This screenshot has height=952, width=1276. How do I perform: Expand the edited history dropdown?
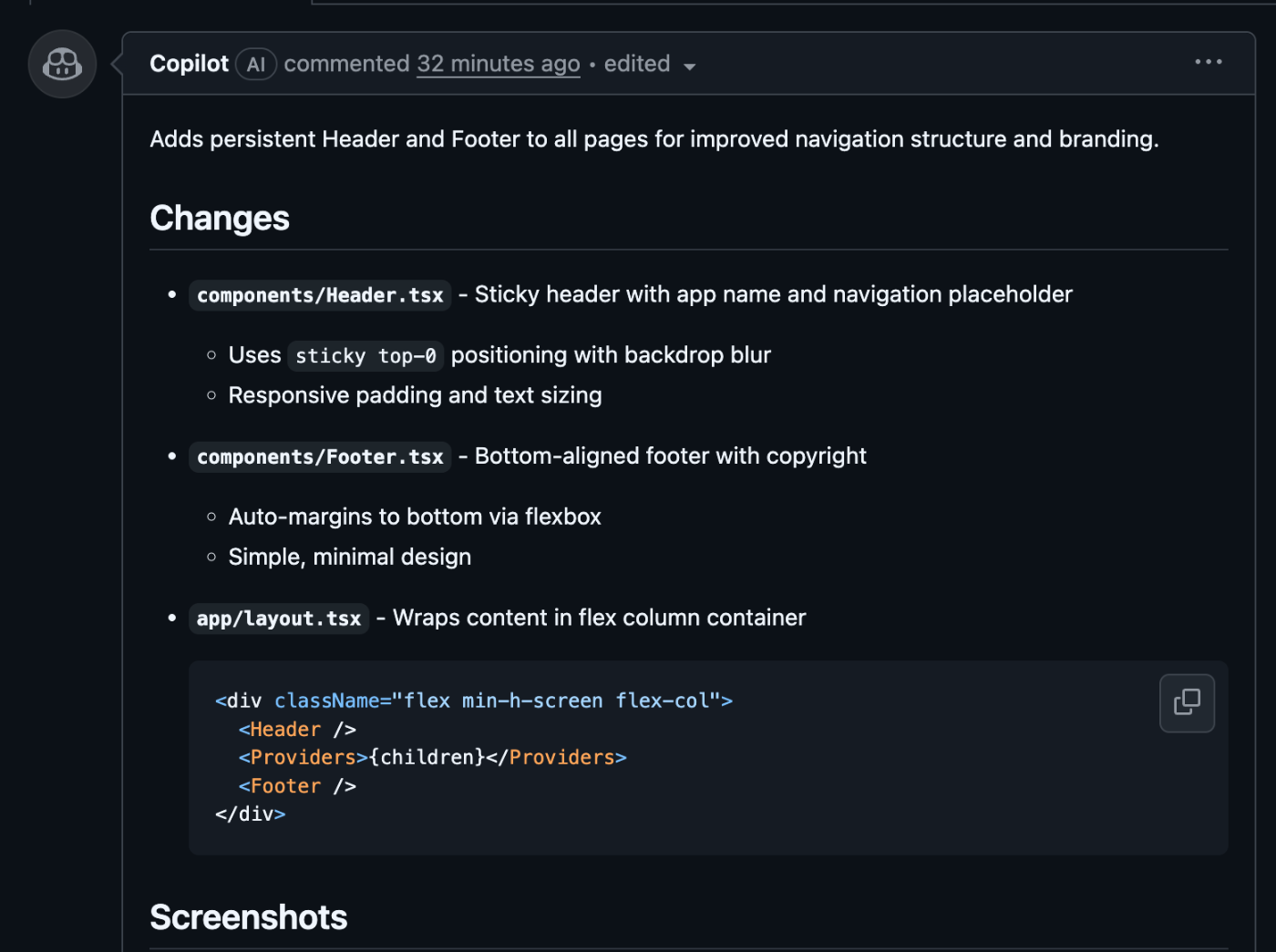649,65
